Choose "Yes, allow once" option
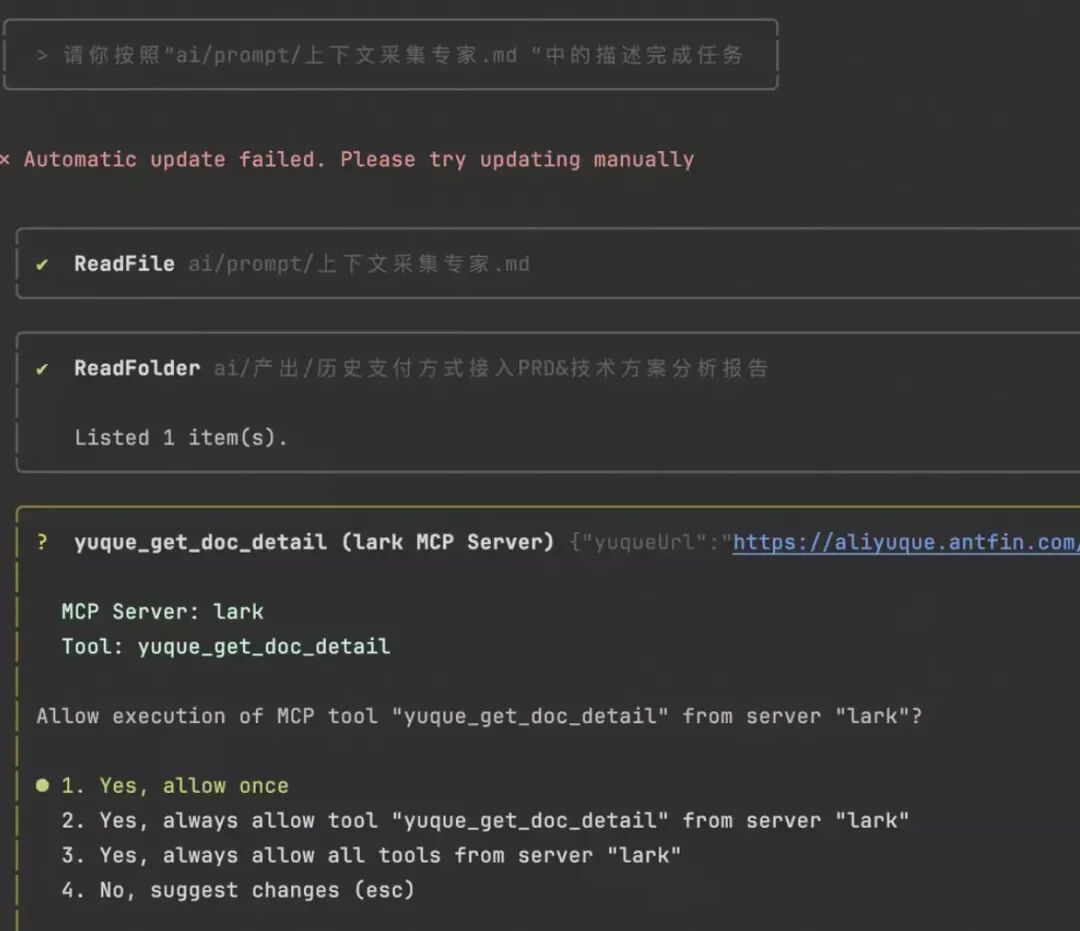The height and width of the screenshot is (931, 1080). coord(175,786)
